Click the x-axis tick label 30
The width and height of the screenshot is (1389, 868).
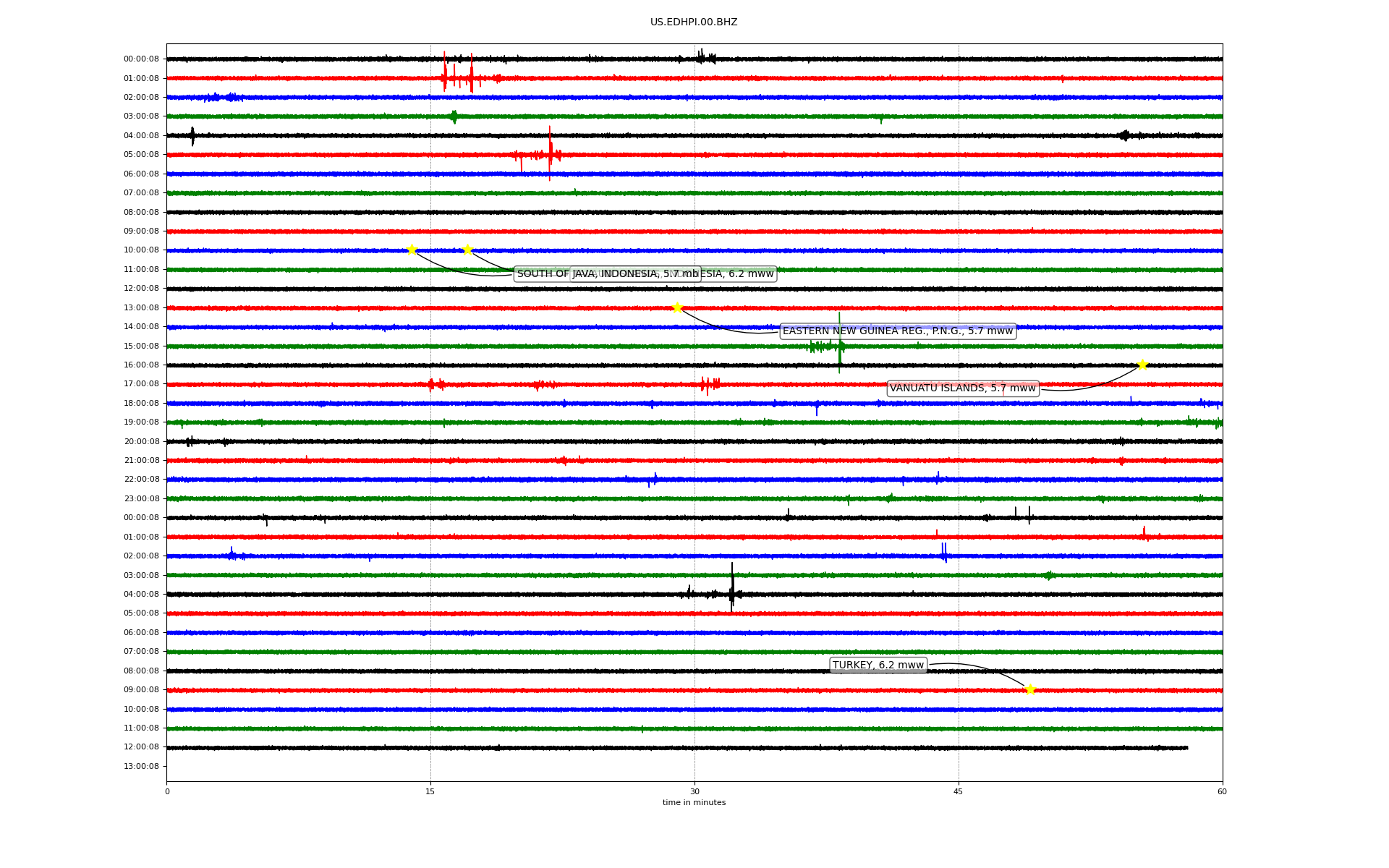[x=694, y=792]
